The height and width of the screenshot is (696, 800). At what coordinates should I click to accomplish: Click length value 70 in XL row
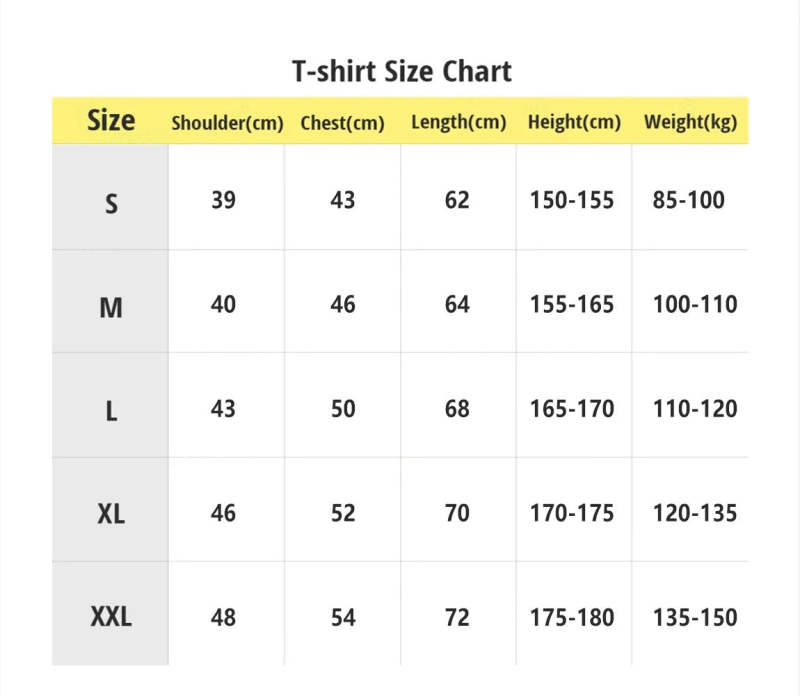click(x=457, y=513)
